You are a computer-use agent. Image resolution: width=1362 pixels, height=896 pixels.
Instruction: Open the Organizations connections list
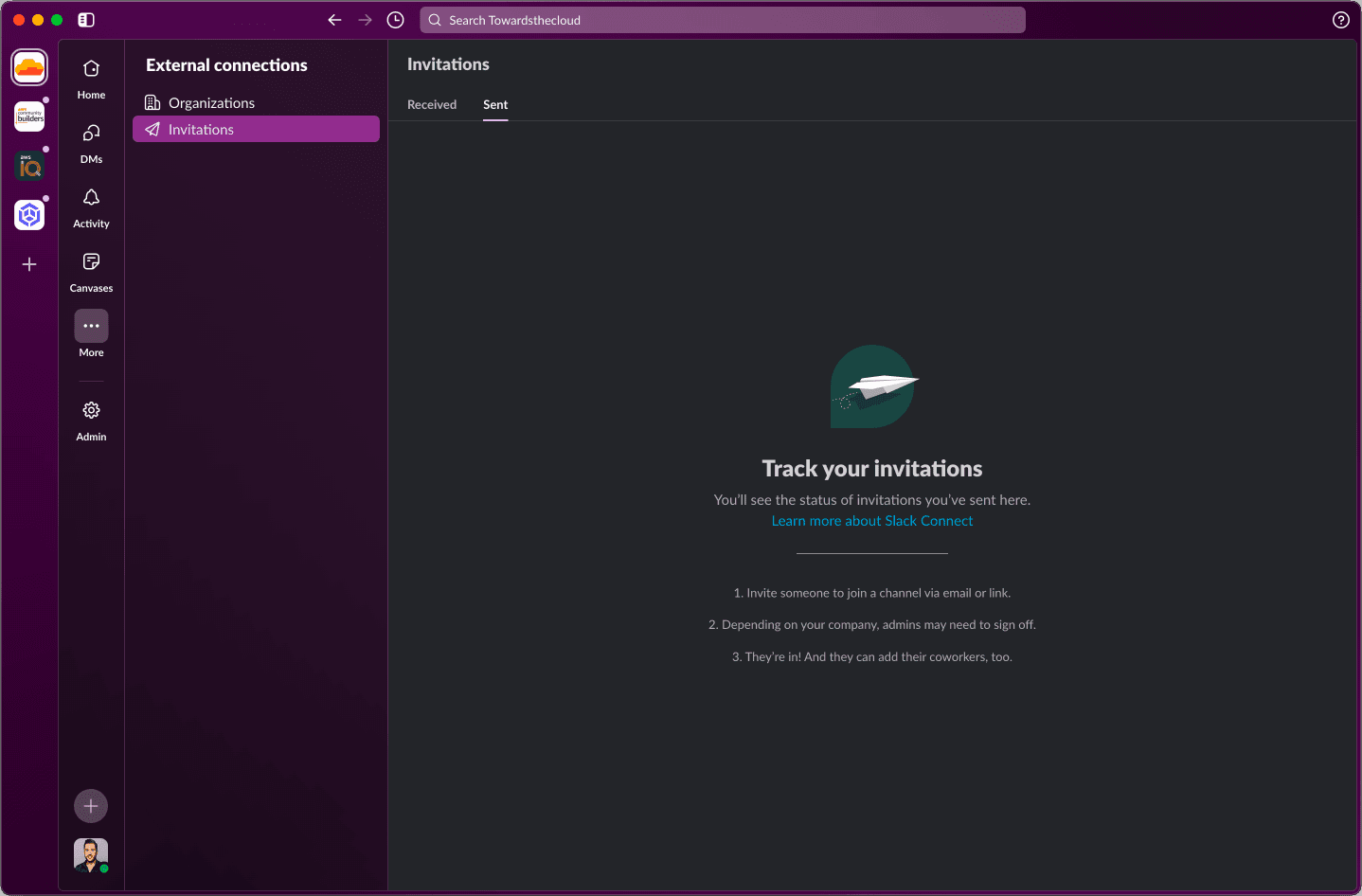click(x=210, y=102)
